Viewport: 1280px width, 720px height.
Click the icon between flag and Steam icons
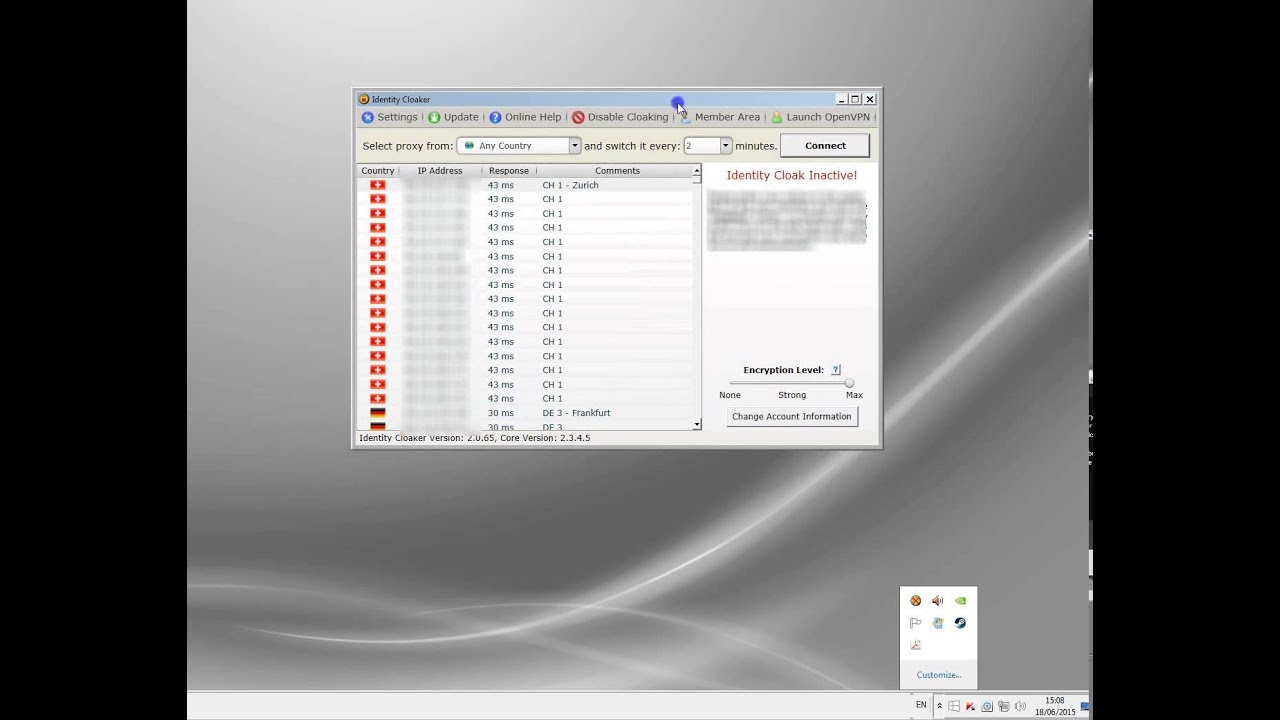point(937,623)
